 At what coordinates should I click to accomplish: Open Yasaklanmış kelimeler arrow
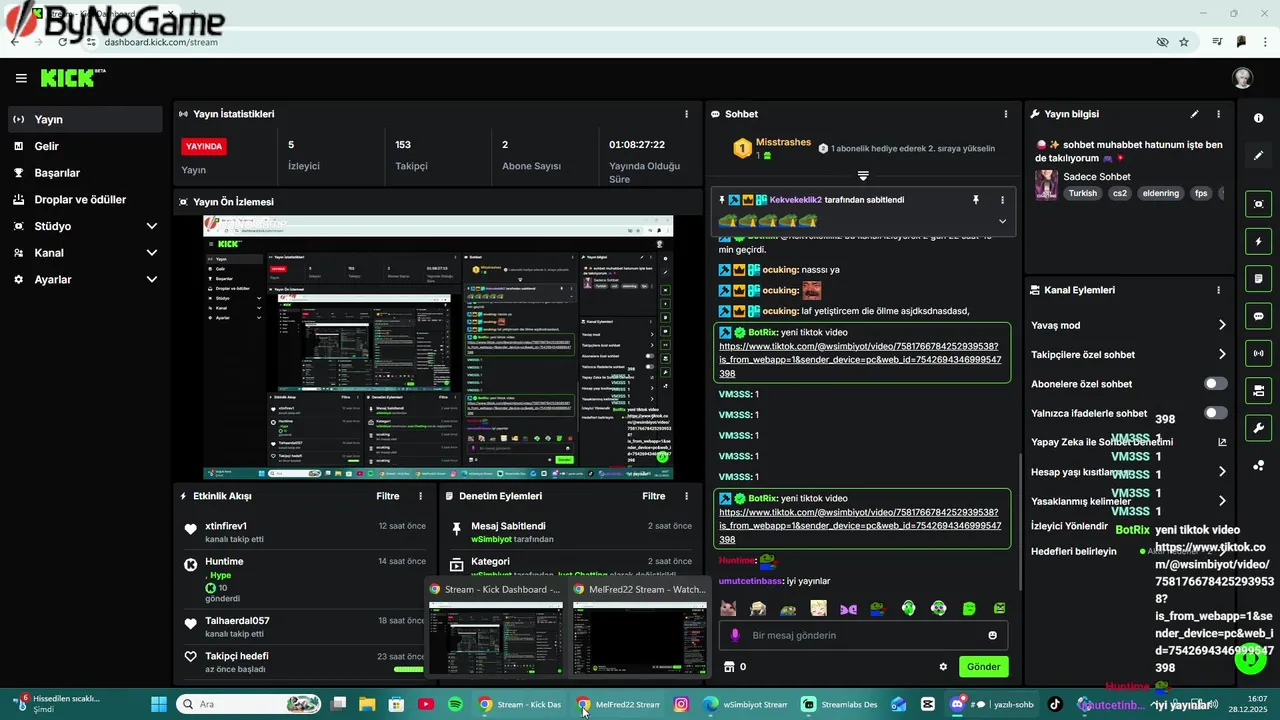pyautogui.click(x=1222, y=501)
